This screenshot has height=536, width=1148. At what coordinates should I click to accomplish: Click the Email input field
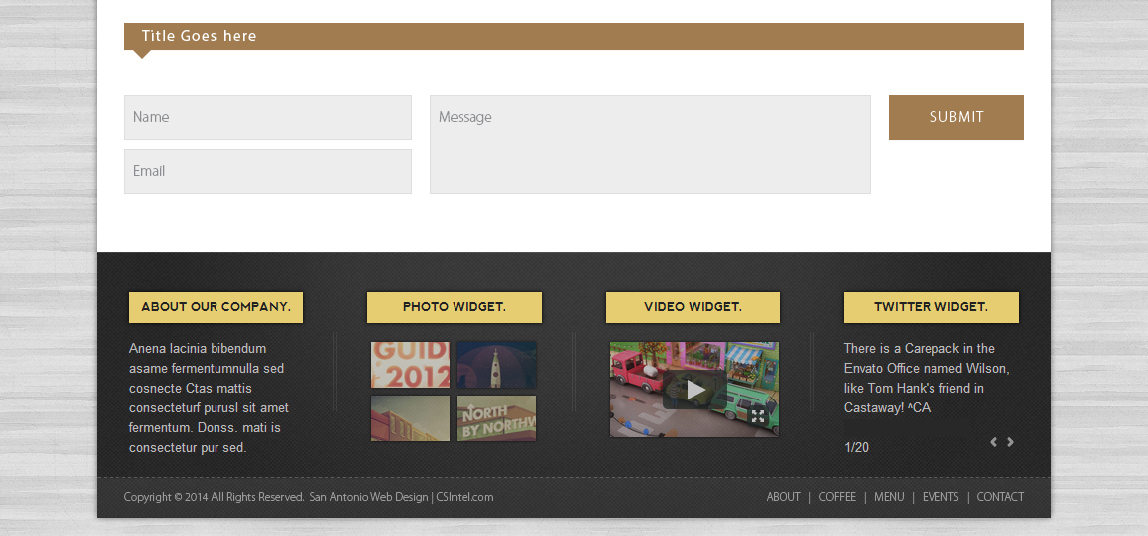coord(267,171)
